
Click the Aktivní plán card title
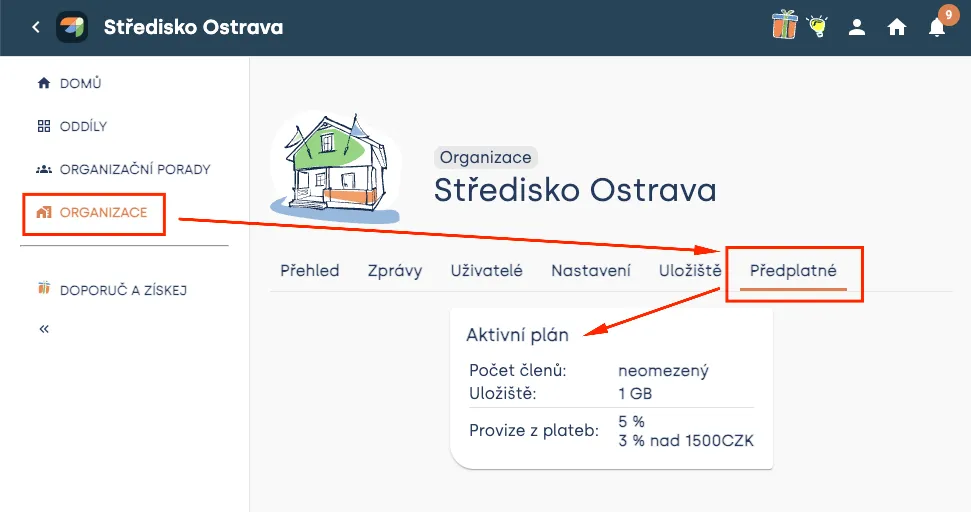517,335
